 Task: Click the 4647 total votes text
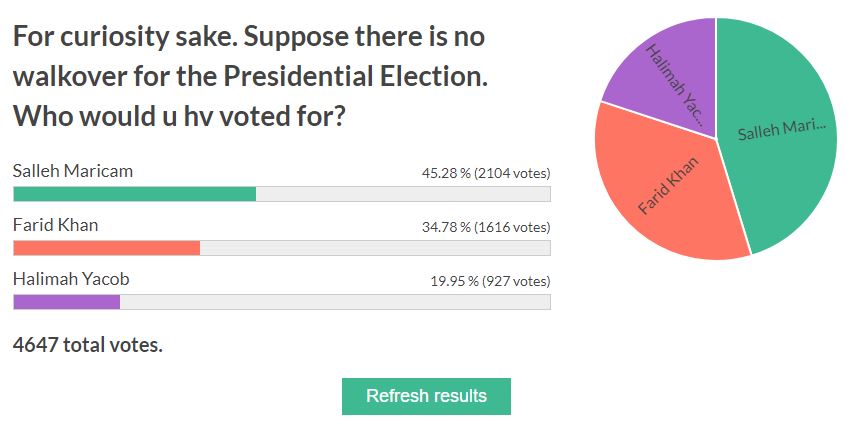[88, 345]
